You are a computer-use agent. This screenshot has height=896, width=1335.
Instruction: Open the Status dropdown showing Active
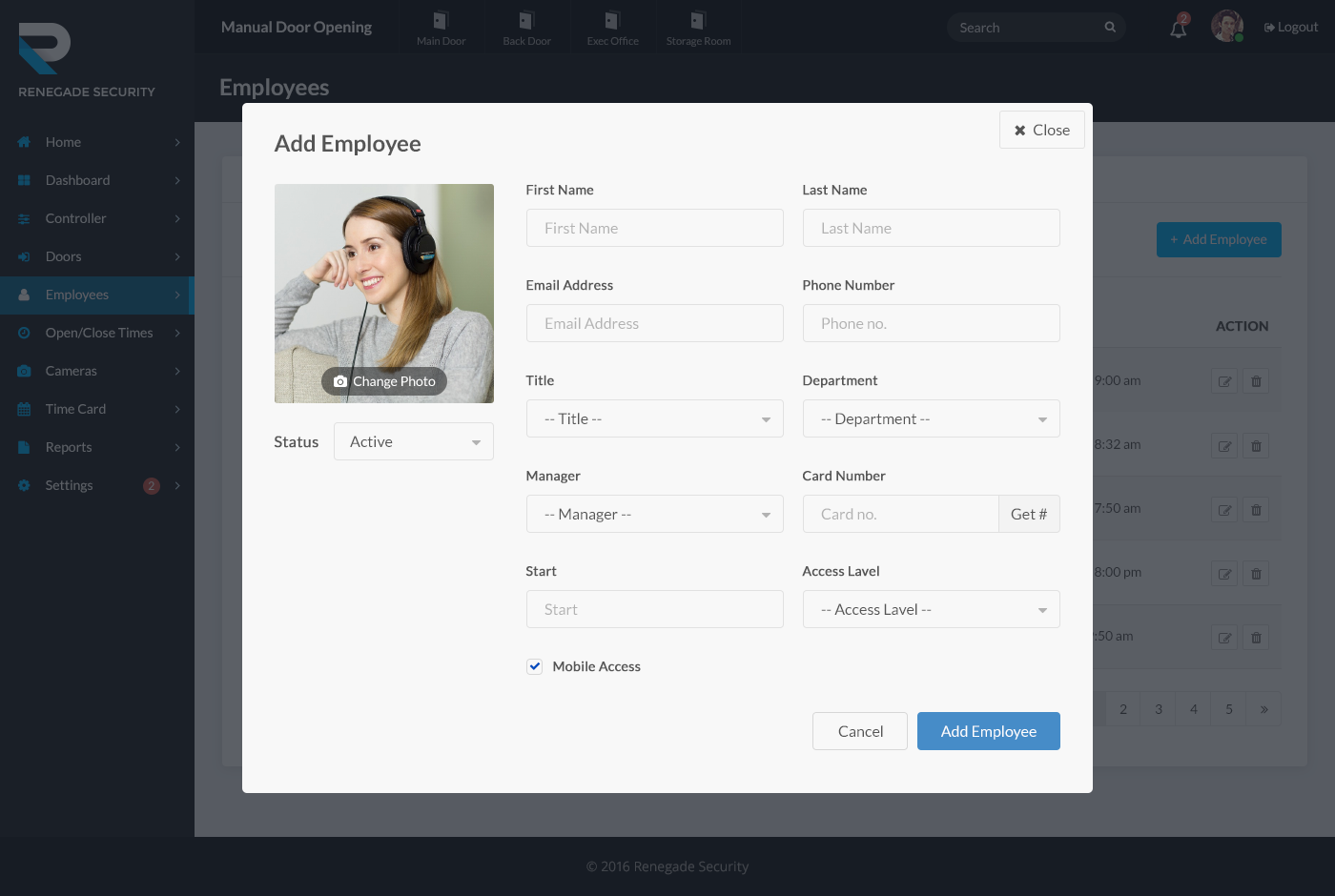(x=413, y=441)
